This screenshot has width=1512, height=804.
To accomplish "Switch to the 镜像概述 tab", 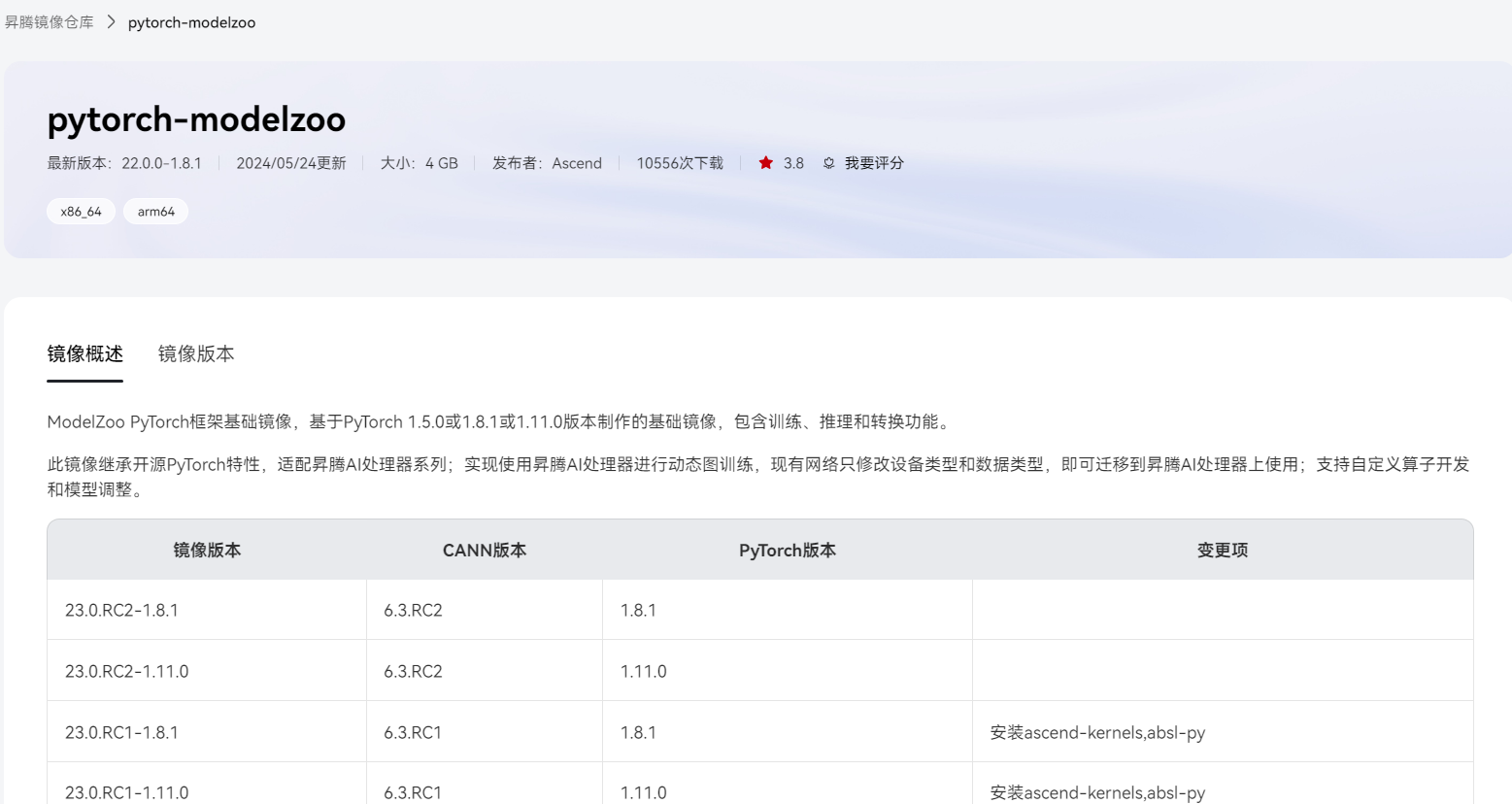I will point(85,354).
